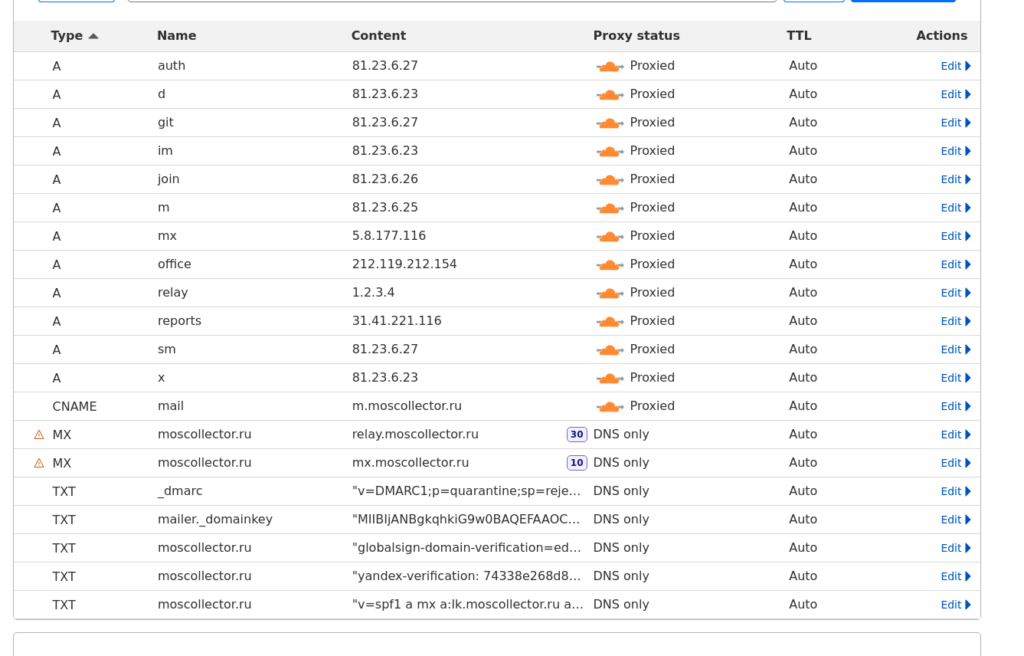Edit the v=spf1 TXT record
Image resolution: width=1024 pixels, height=656 pixels.
[955, 605]
